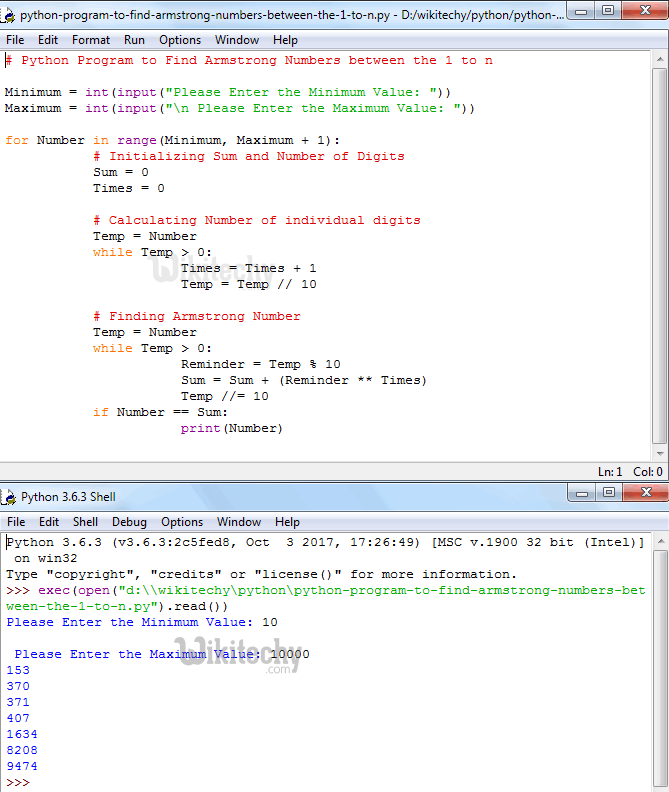Viewport: 669px width, 792px height.
Task: Click the editor scrollbar's down arrow
Action: coord(660,453)
